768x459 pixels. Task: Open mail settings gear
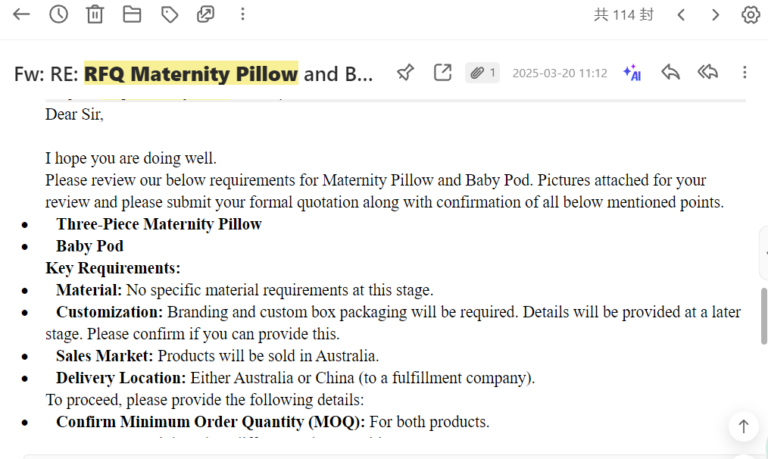coord(750,14)
